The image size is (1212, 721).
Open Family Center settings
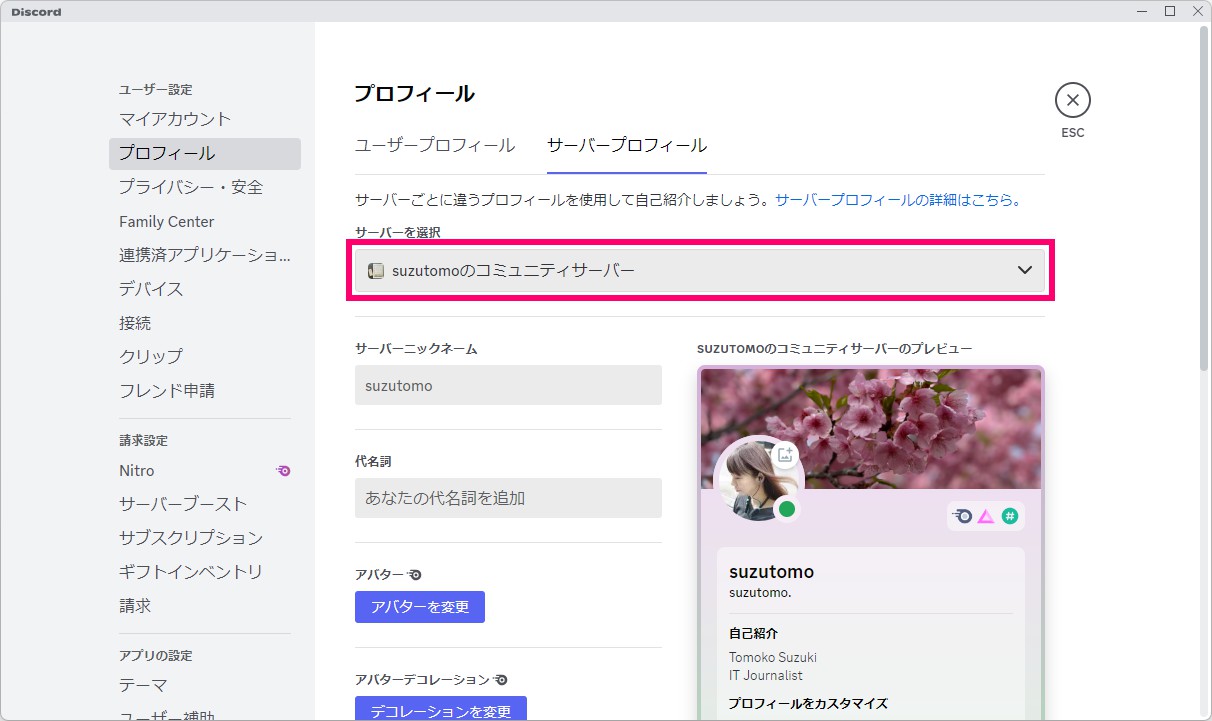205,221
